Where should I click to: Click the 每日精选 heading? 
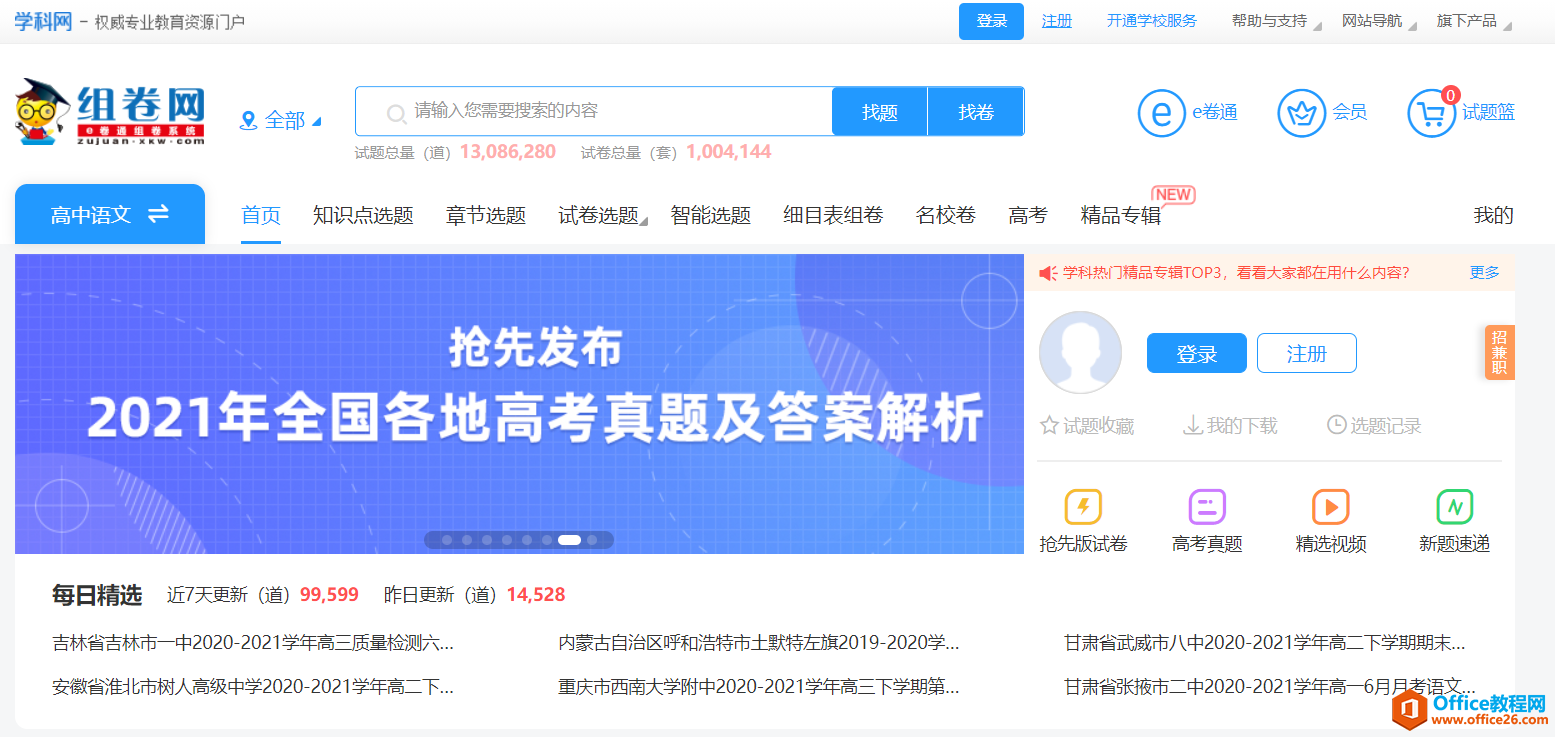pos(97,595)
